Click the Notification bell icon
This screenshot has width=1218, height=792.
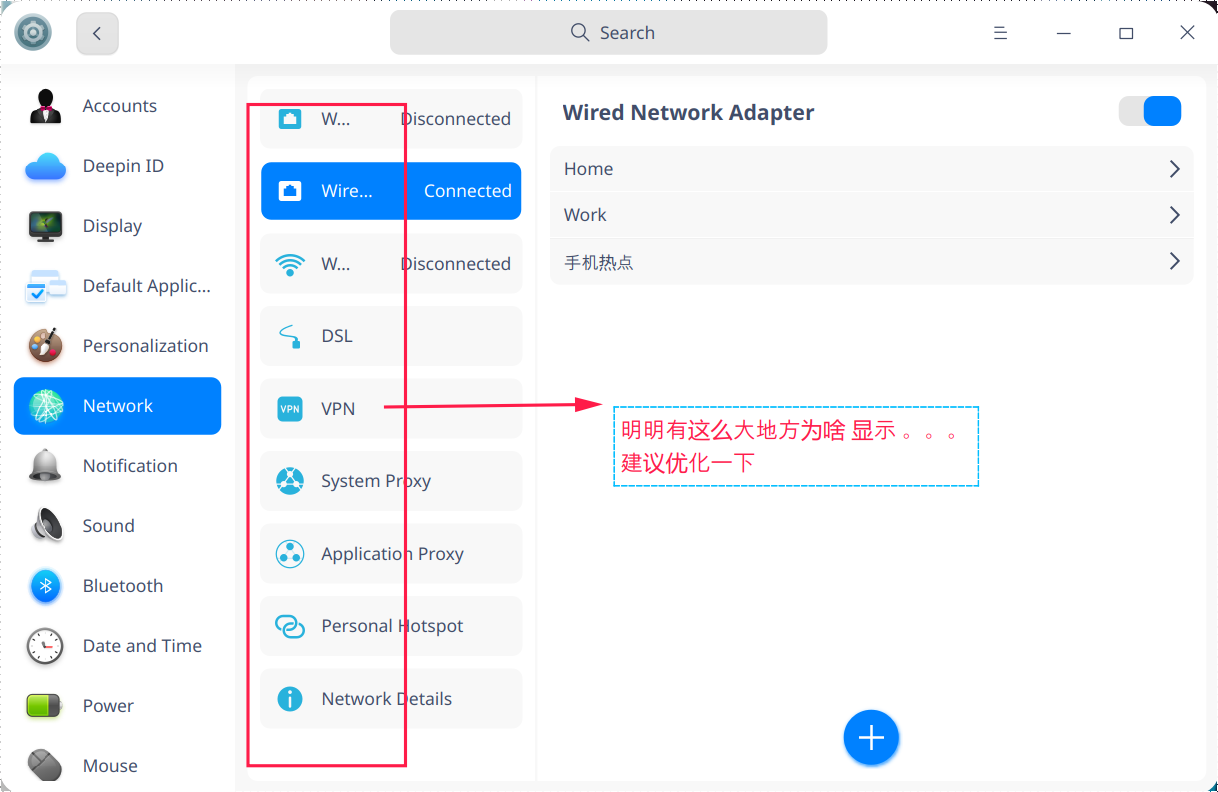pyautogui.click(x=46, y=466)
